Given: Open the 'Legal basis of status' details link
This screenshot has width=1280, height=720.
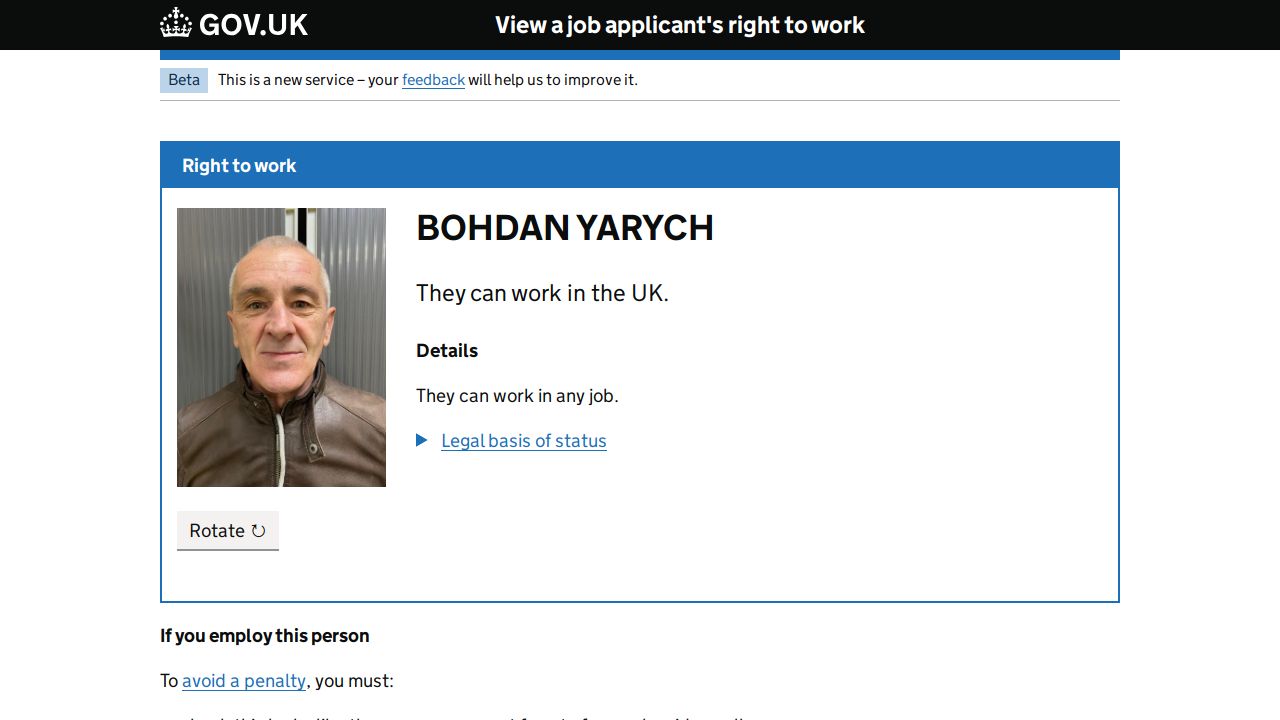Looking at the screenshot, I should point(524,441).
